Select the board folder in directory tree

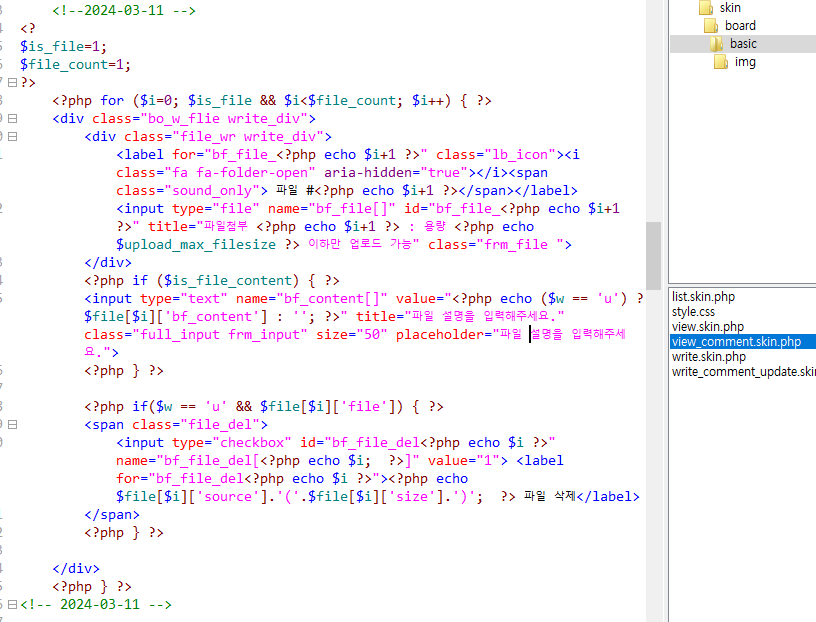pyautogui.click(x=740, y=26)
